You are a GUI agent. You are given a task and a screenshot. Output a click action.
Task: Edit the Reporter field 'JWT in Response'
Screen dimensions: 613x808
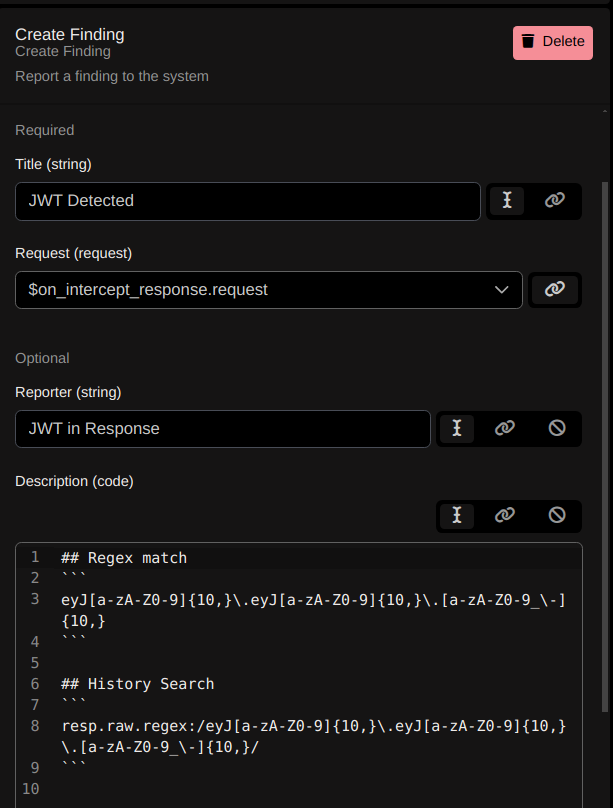[x=223, y=429]
